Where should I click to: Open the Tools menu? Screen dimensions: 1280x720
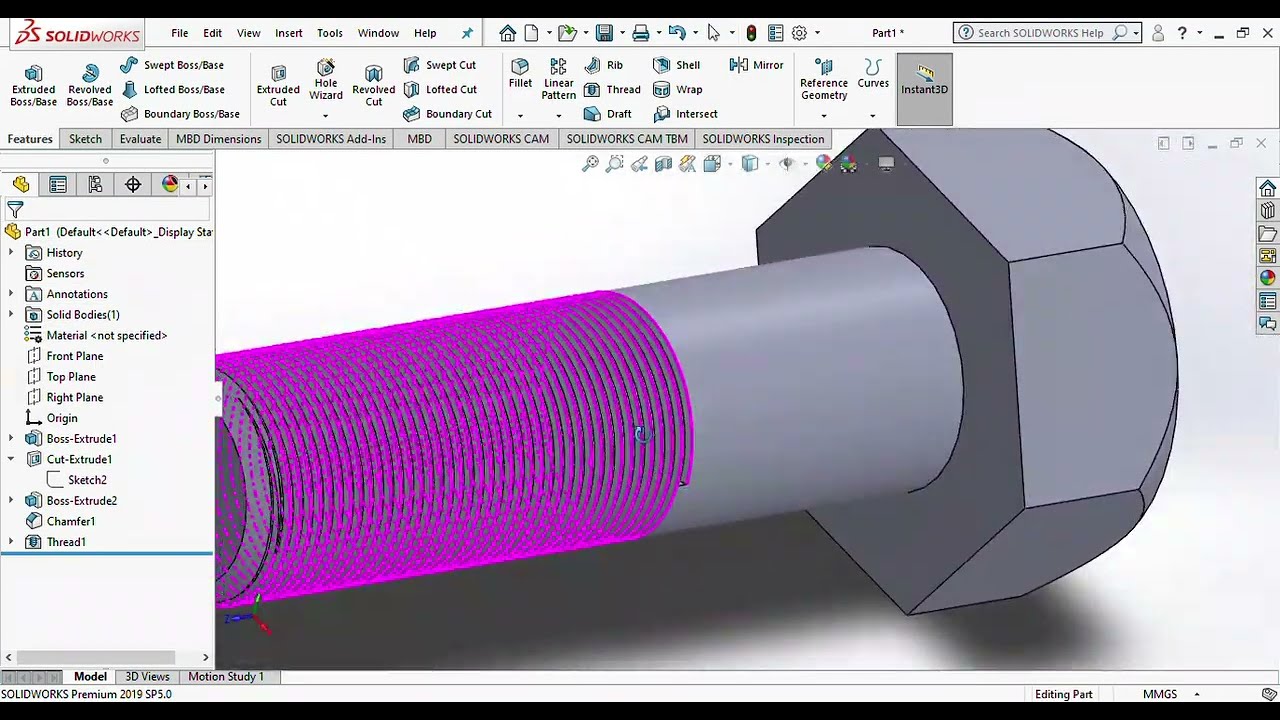[x=330, y=33]
